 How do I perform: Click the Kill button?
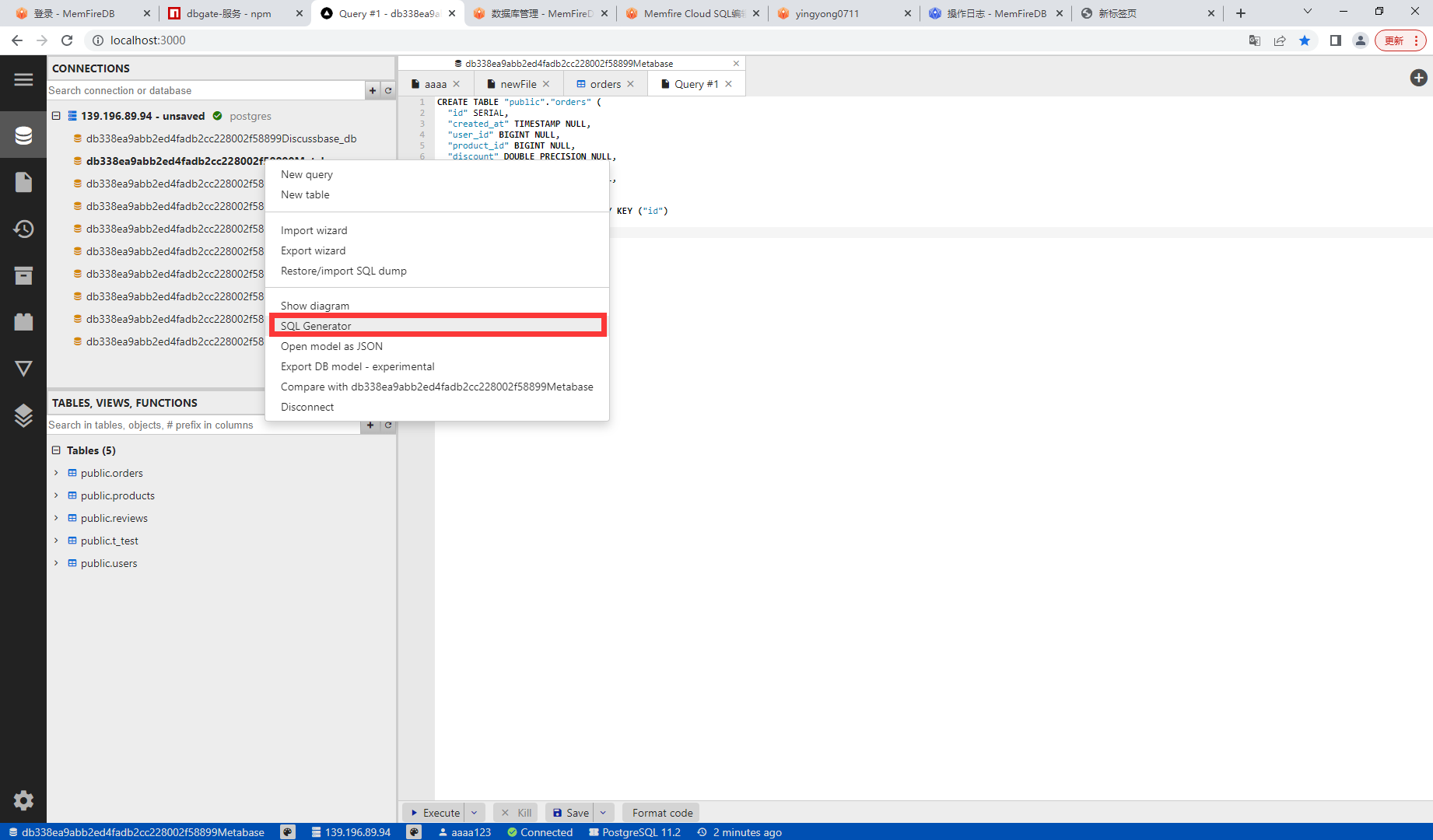tap(516, 813)
